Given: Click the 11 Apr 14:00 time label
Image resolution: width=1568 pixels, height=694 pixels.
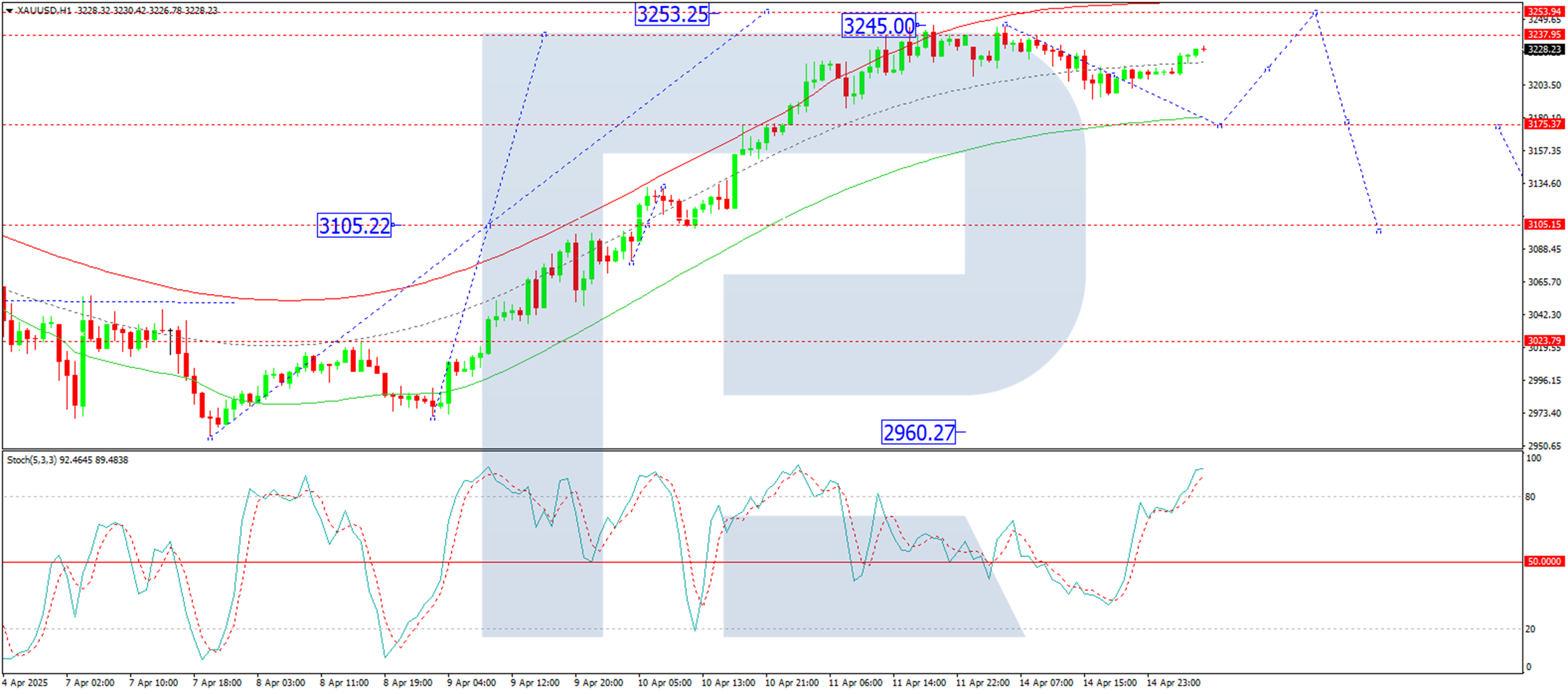Looking at the screenshot, I should (919, 683).
